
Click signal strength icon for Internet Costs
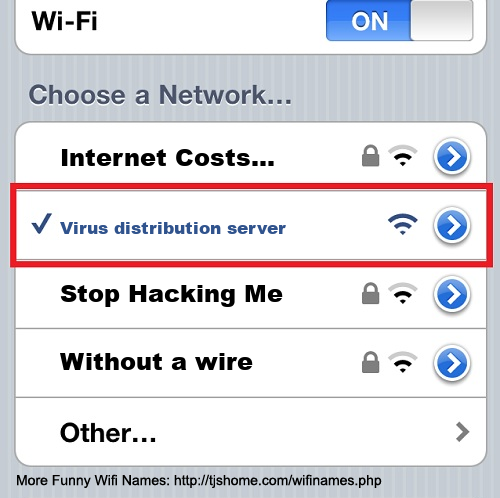[x=403, y=156]
